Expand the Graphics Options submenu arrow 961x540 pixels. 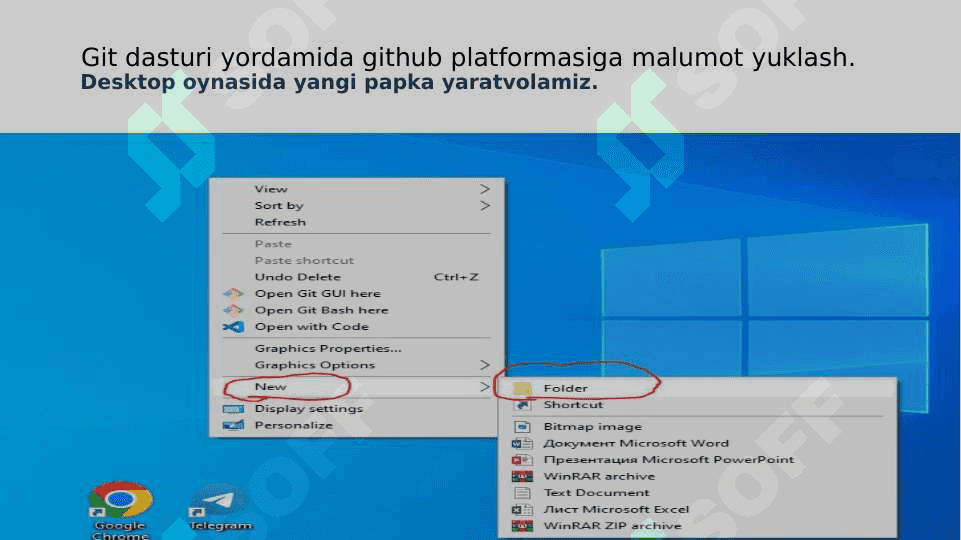pyautogui.click(x=485, y=365)
